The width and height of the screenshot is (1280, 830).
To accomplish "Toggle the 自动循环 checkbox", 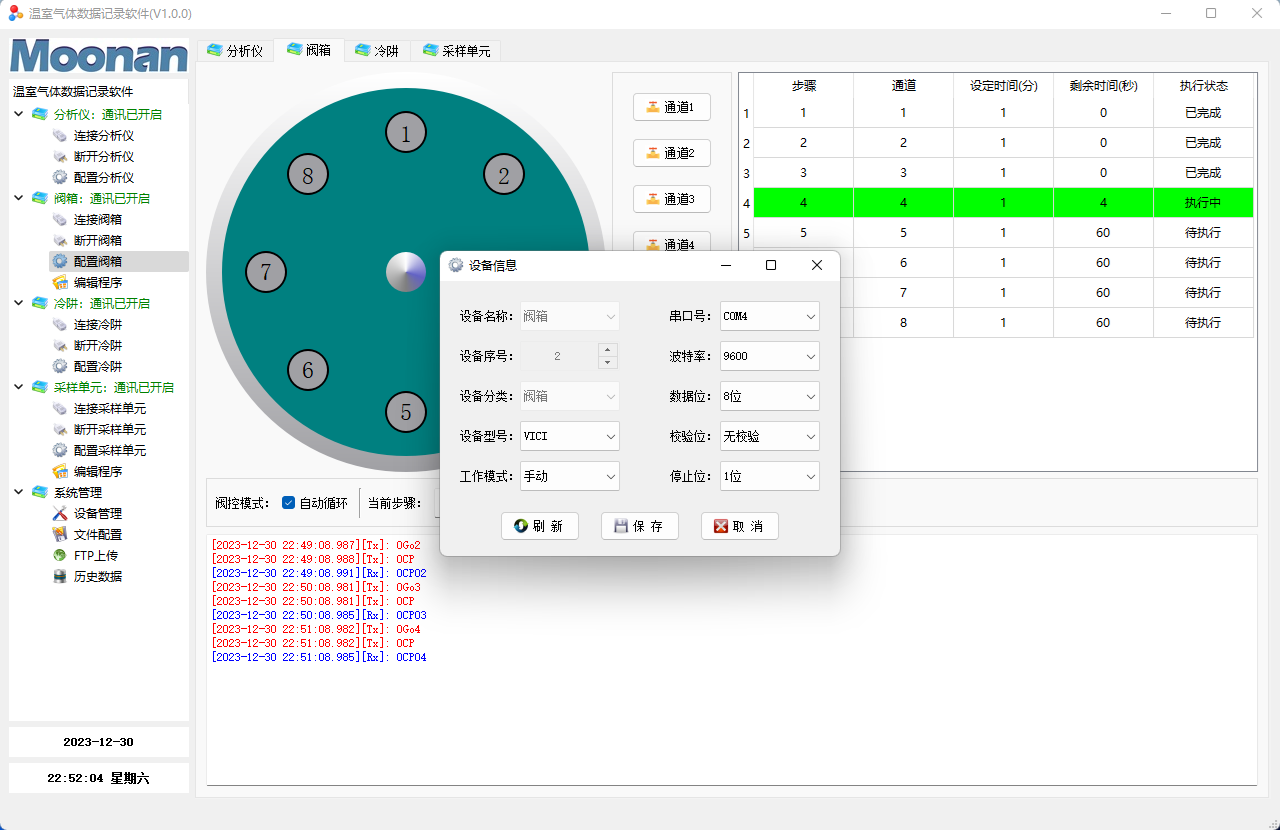I will click(288, 503).
